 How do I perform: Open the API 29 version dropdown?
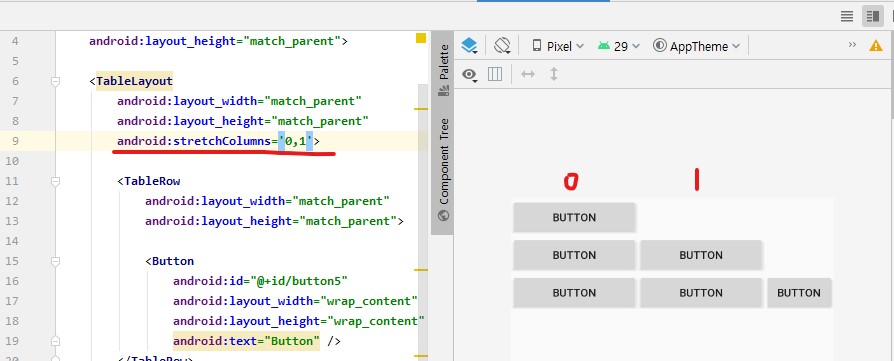(x=619, y=46)
